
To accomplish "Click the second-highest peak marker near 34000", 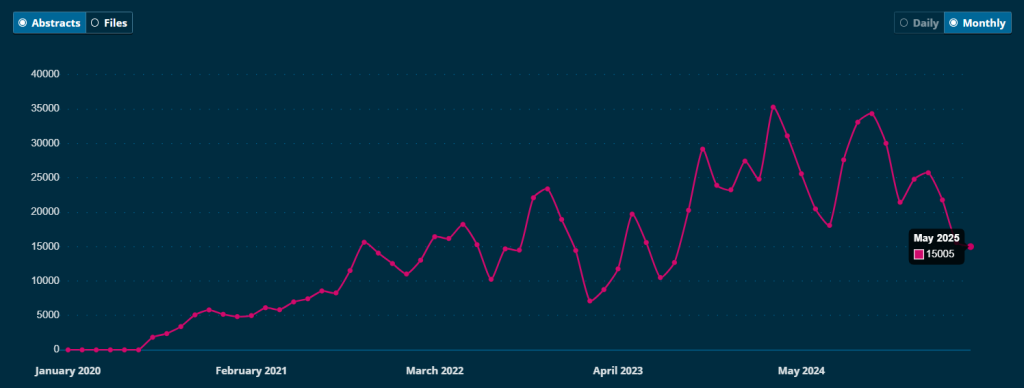I will click(x=872, y=114).
